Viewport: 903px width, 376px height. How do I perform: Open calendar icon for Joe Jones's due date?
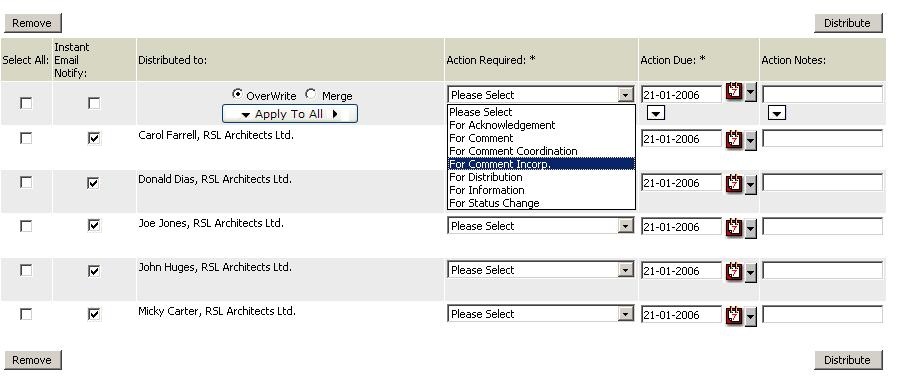click(x=734, y=227)
